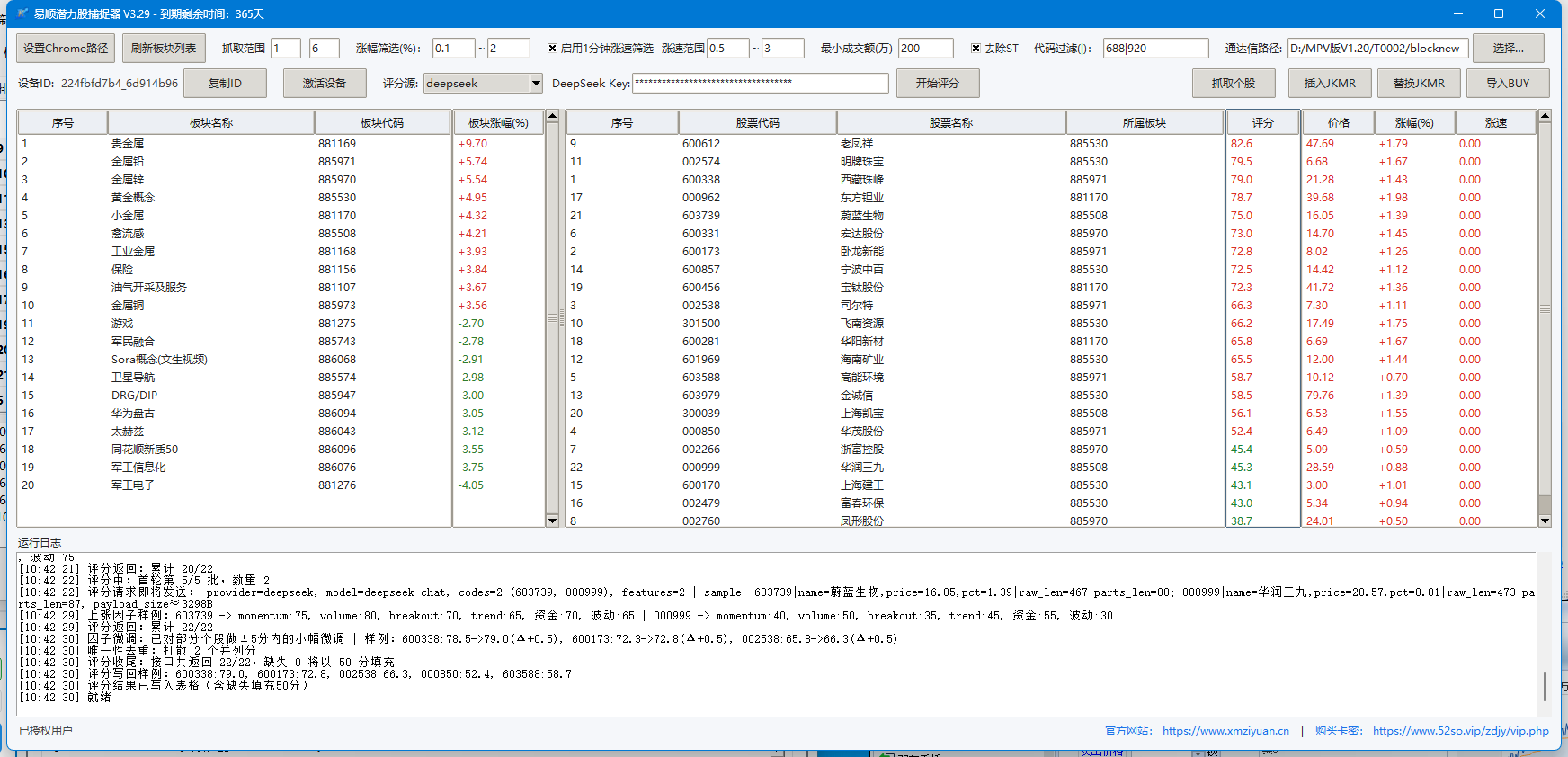The height and width of the screenshot is (757, 1568).
Task: Click the app icon in the title bar
Action: click(x=22, y=13)
